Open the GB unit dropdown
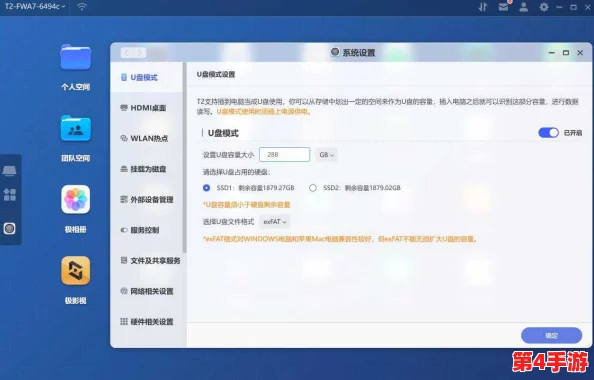Viewport: 594px width, 380px height. coord(326,155)
